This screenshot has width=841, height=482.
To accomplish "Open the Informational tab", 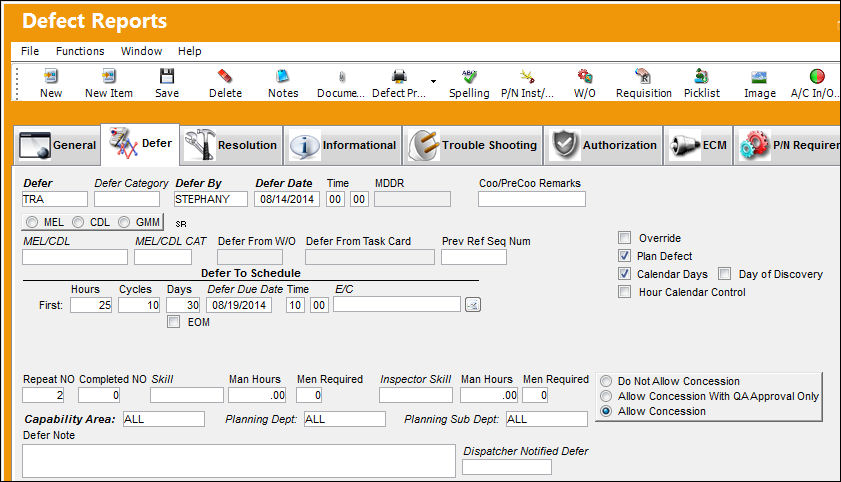I will point(343,145).
